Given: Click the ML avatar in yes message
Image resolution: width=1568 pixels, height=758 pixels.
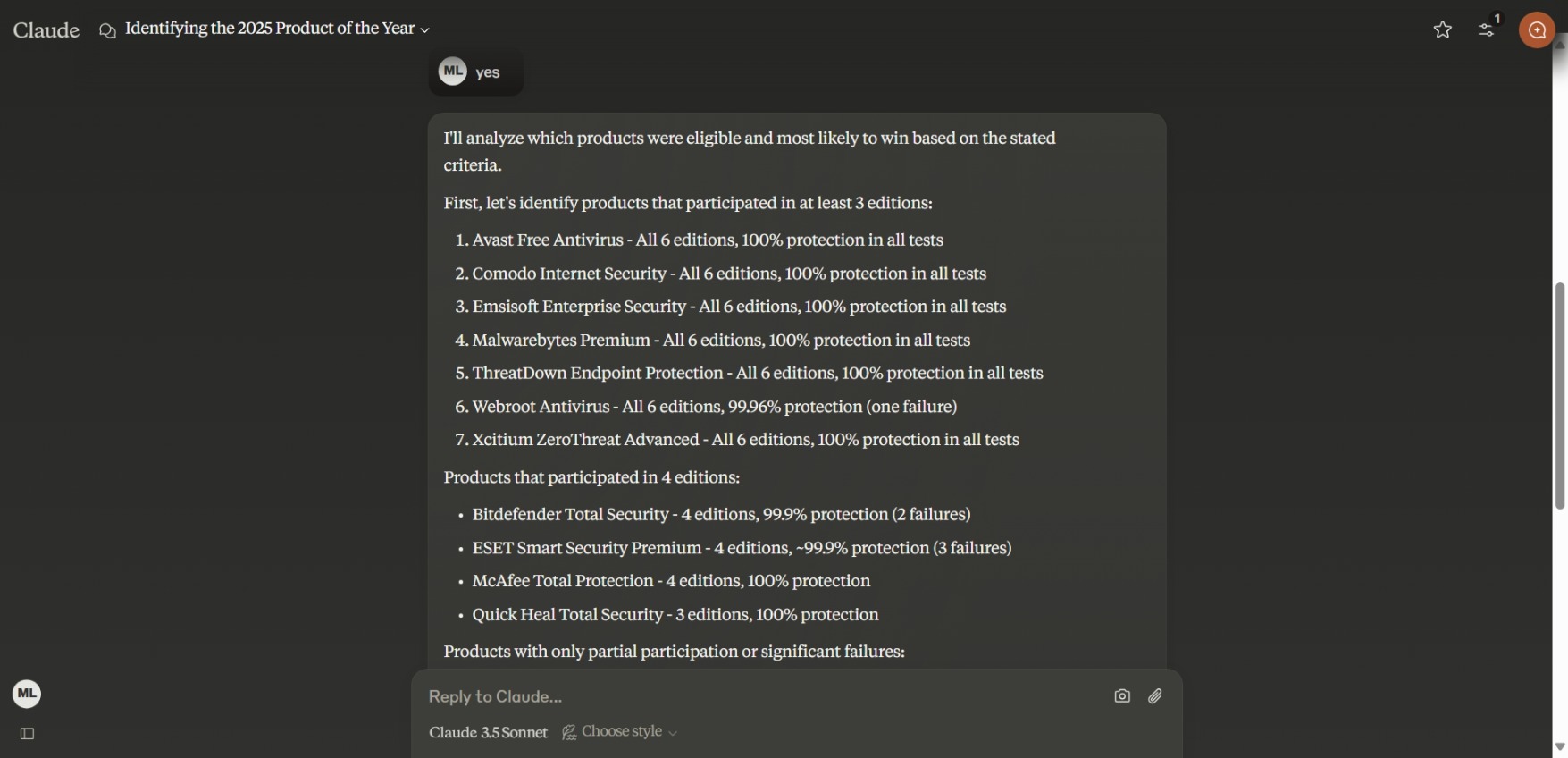Looking at the screenshot, I should click(x=453, y=72).
